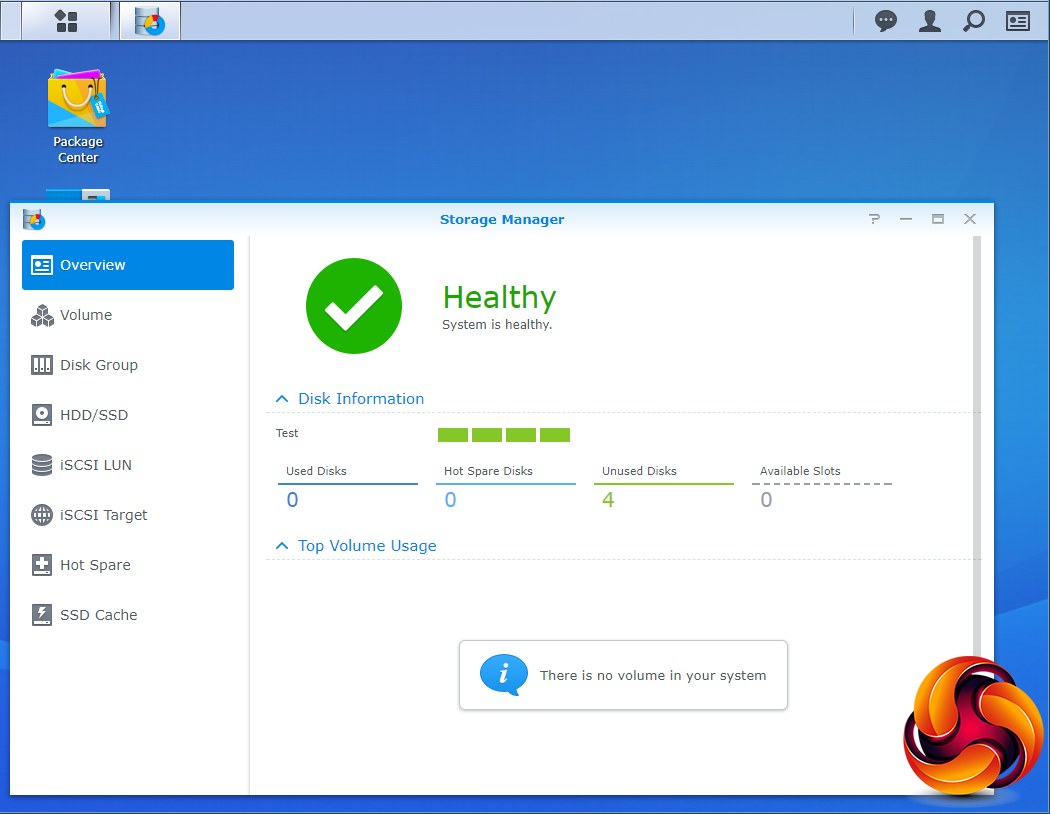The image size is (1050, 814).
Task: Click the third green disk slot
Action: [521, 435]
